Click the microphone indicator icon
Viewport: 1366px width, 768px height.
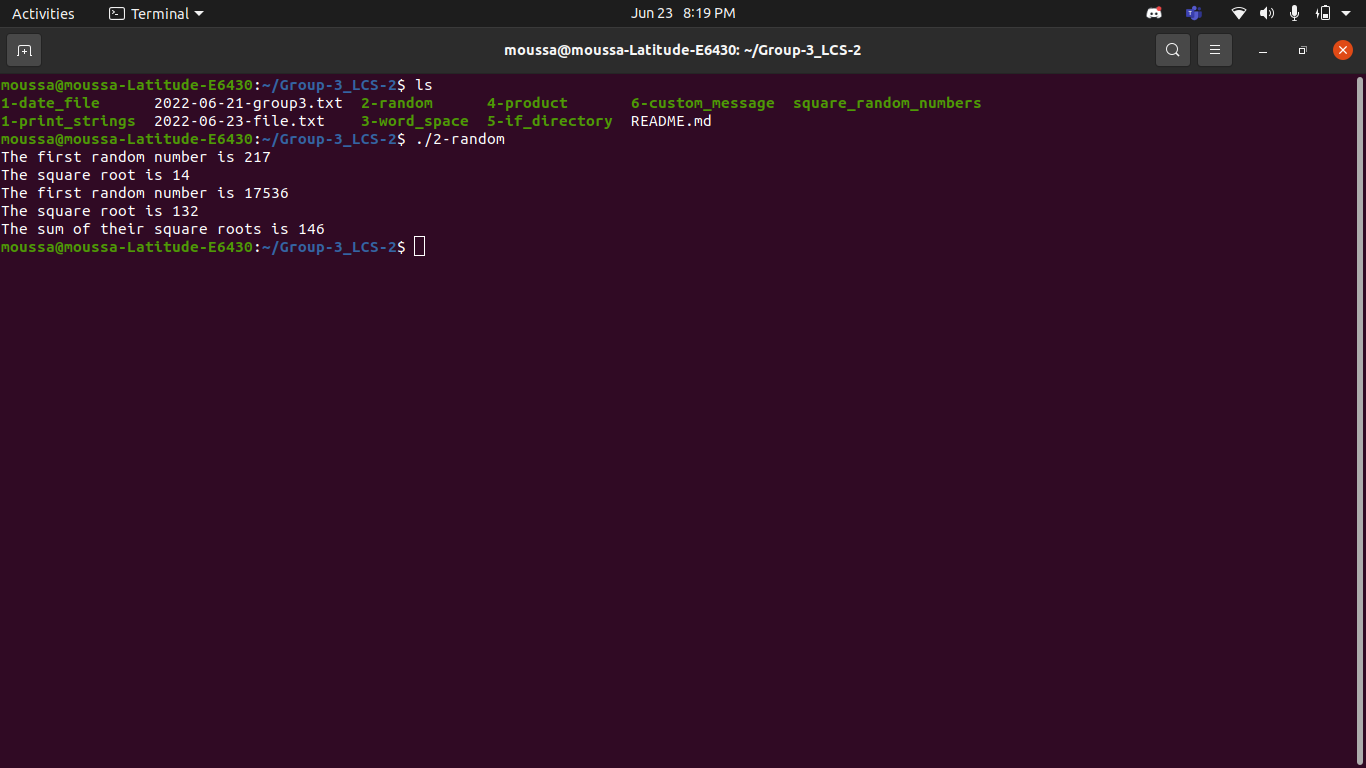click(x=1293, y=13)
